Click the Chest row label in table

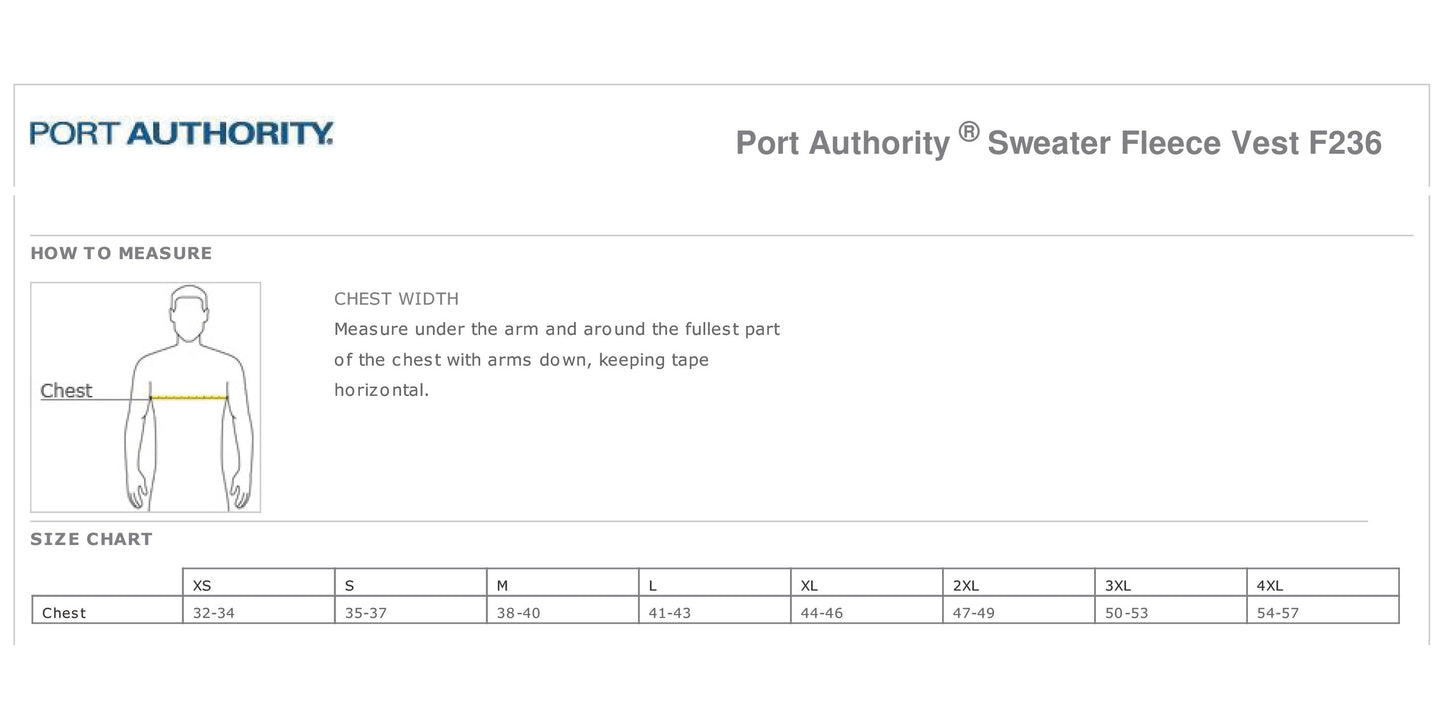pyautogui.click(x=64, y=613)
